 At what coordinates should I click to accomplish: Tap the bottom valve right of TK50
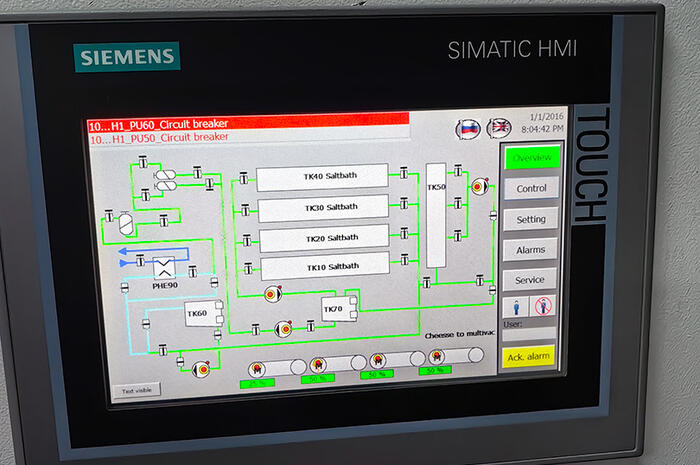[x=458, y=235]
